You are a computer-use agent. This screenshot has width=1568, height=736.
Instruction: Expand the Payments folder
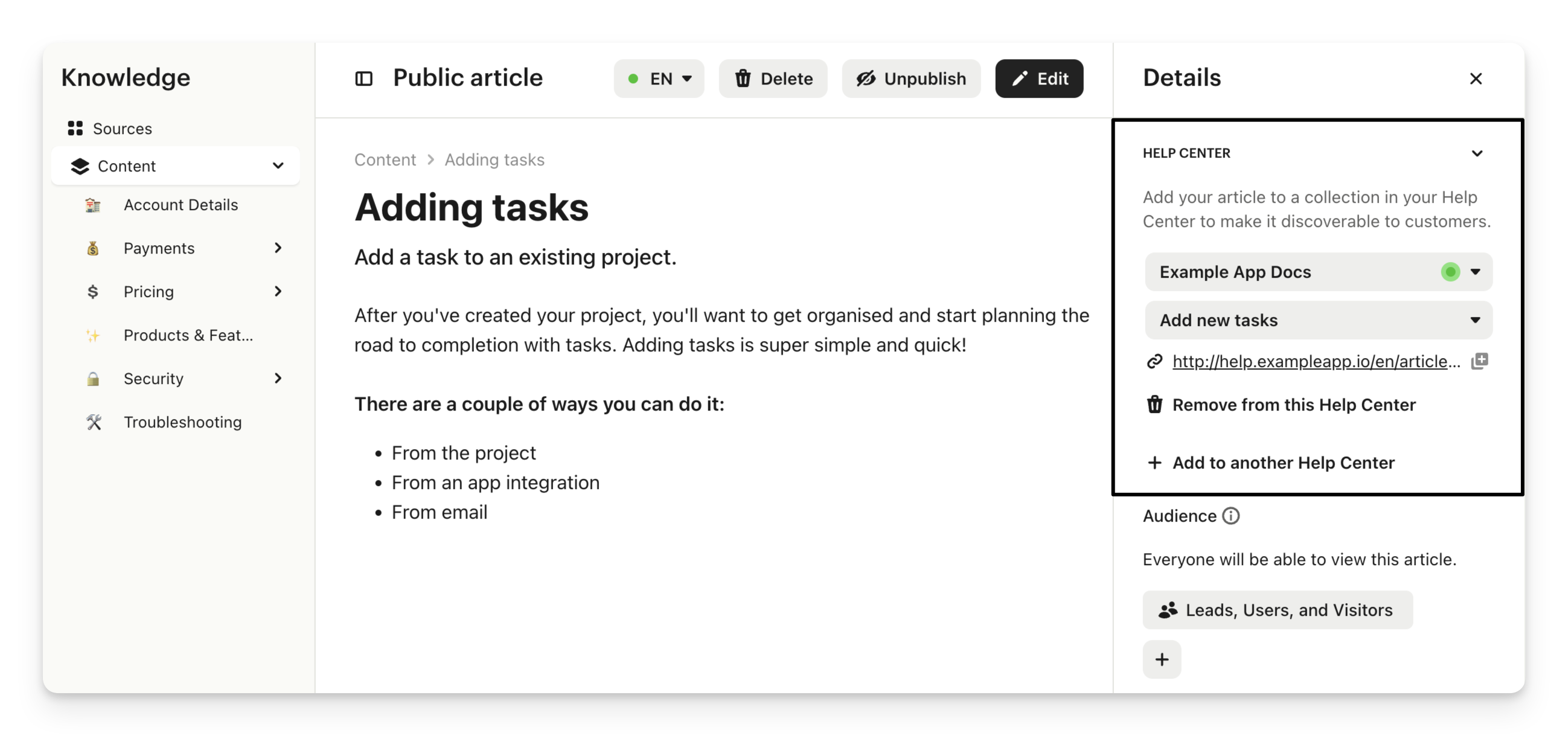[278, 248]
